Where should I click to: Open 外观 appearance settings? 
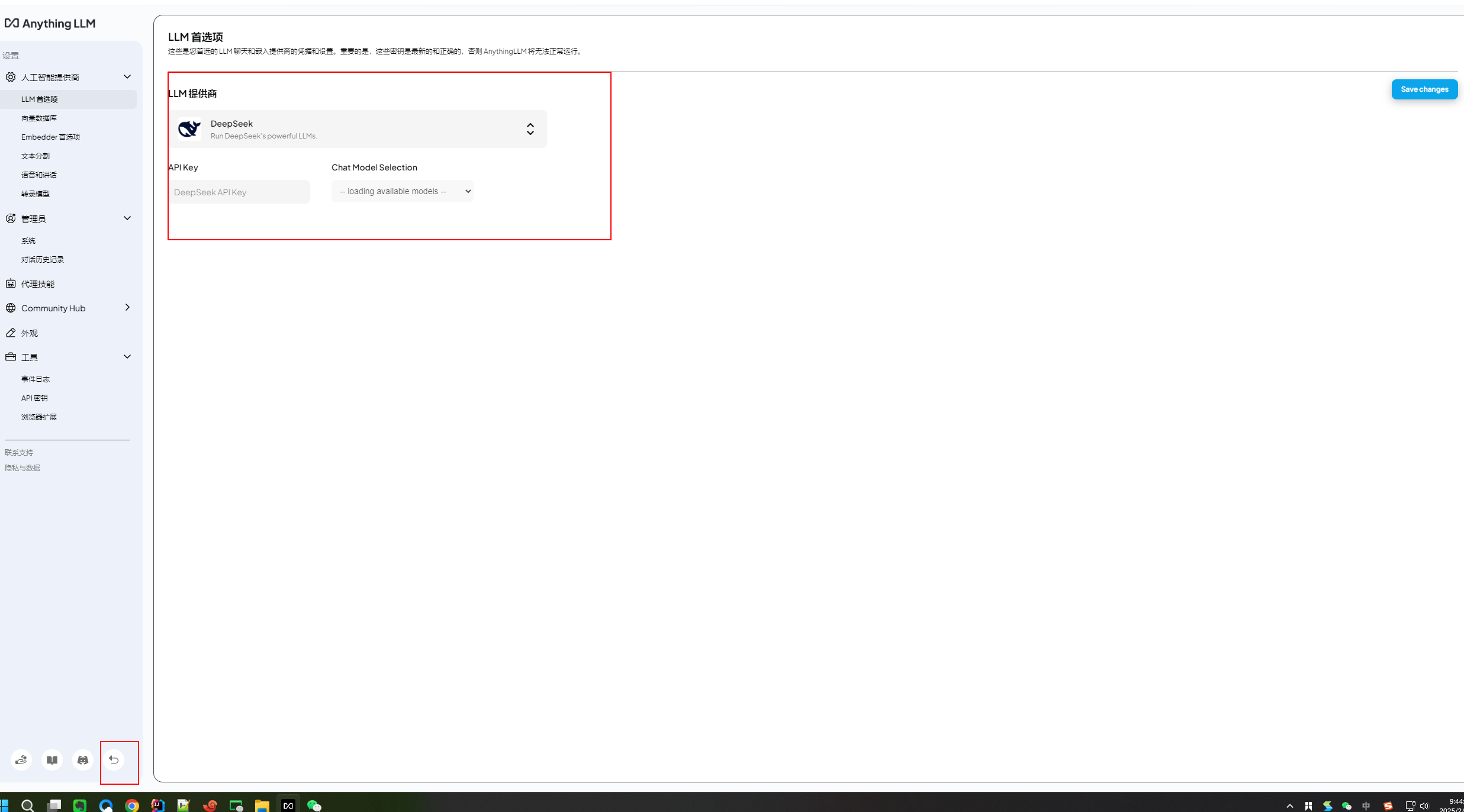30,333
